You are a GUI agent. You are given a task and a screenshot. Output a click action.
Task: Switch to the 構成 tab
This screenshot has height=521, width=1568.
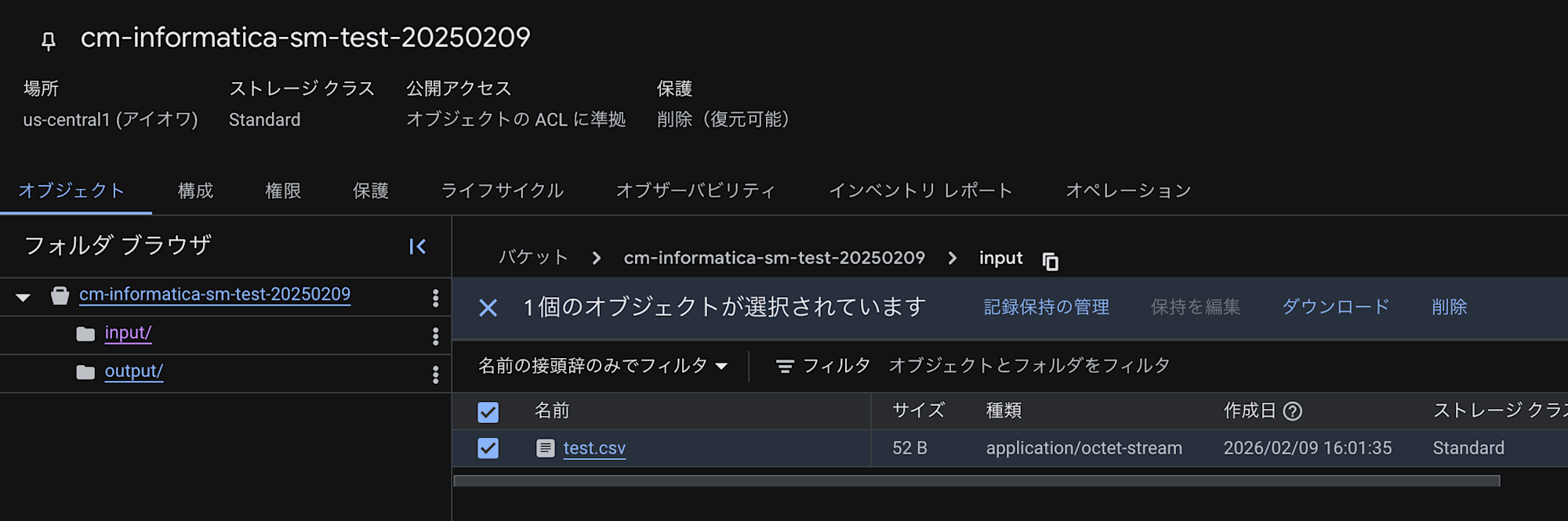point(195,190)
